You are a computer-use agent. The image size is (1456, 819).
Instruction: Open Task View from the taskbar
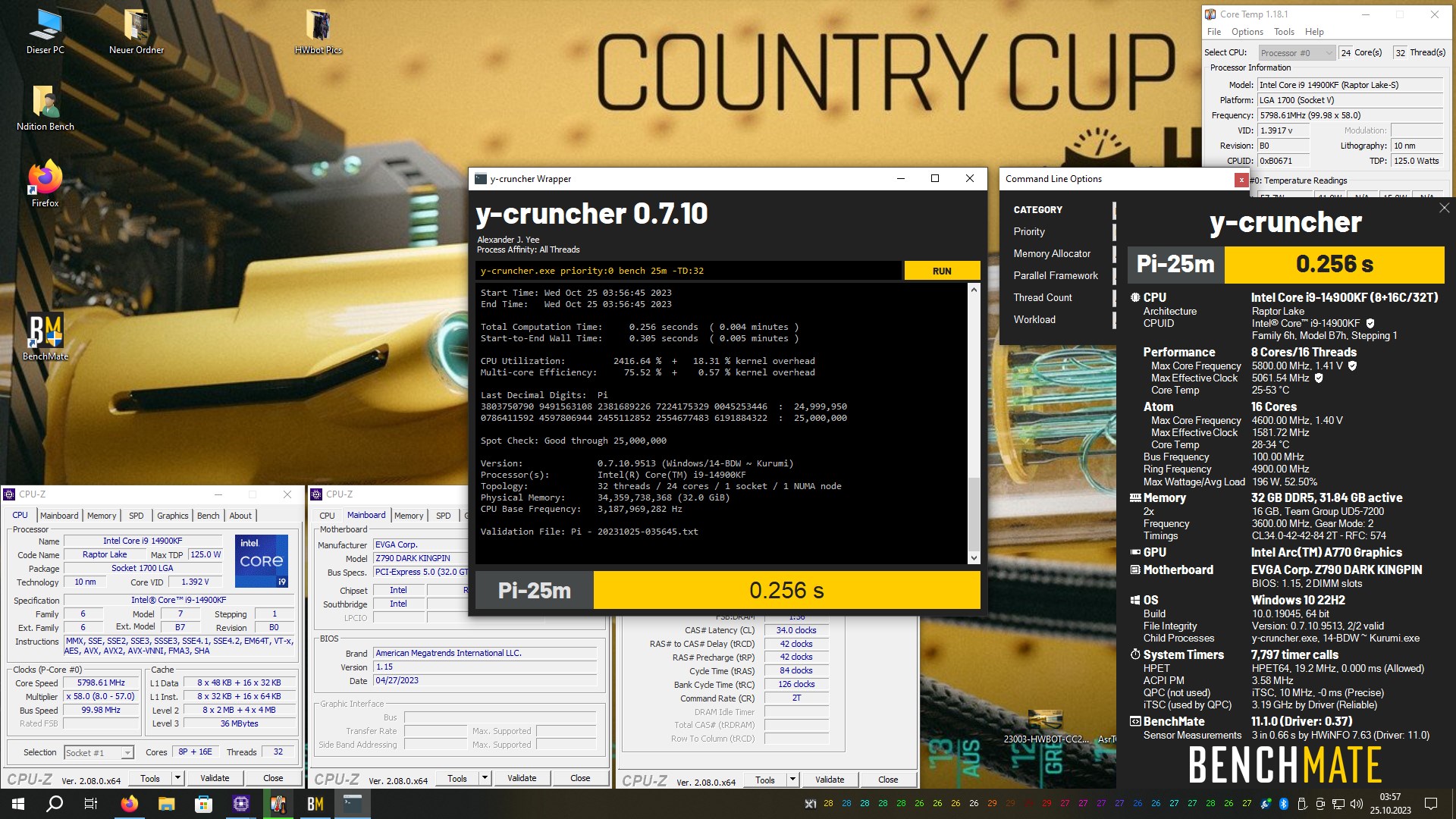[x=91, y=804]
